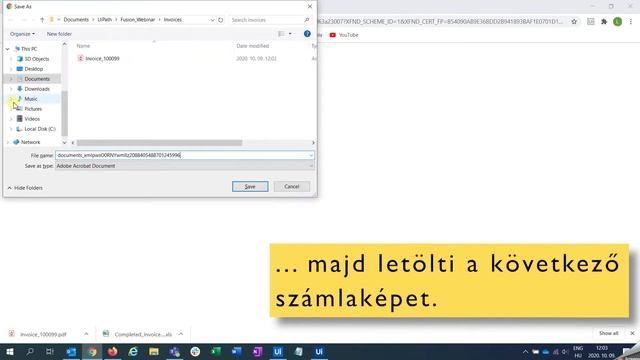Viewport: 640px width, 360px height.
Task: Open the address bar previous locations dropdown
Action: click(212, 20)
